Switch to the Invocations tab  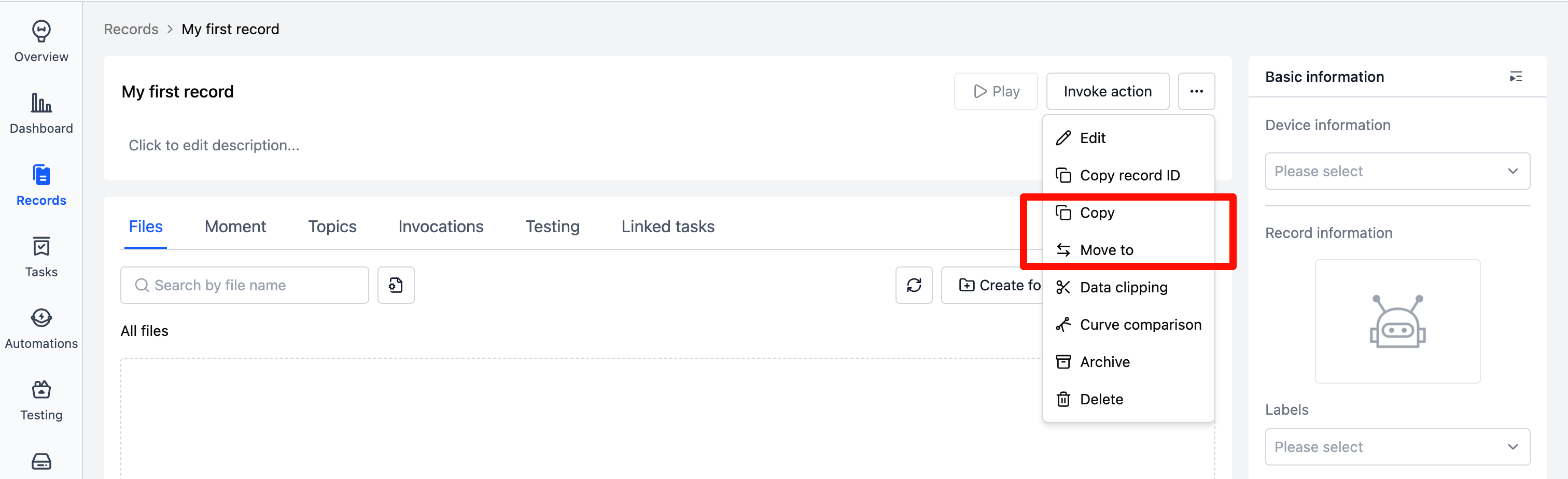(441, 226)
